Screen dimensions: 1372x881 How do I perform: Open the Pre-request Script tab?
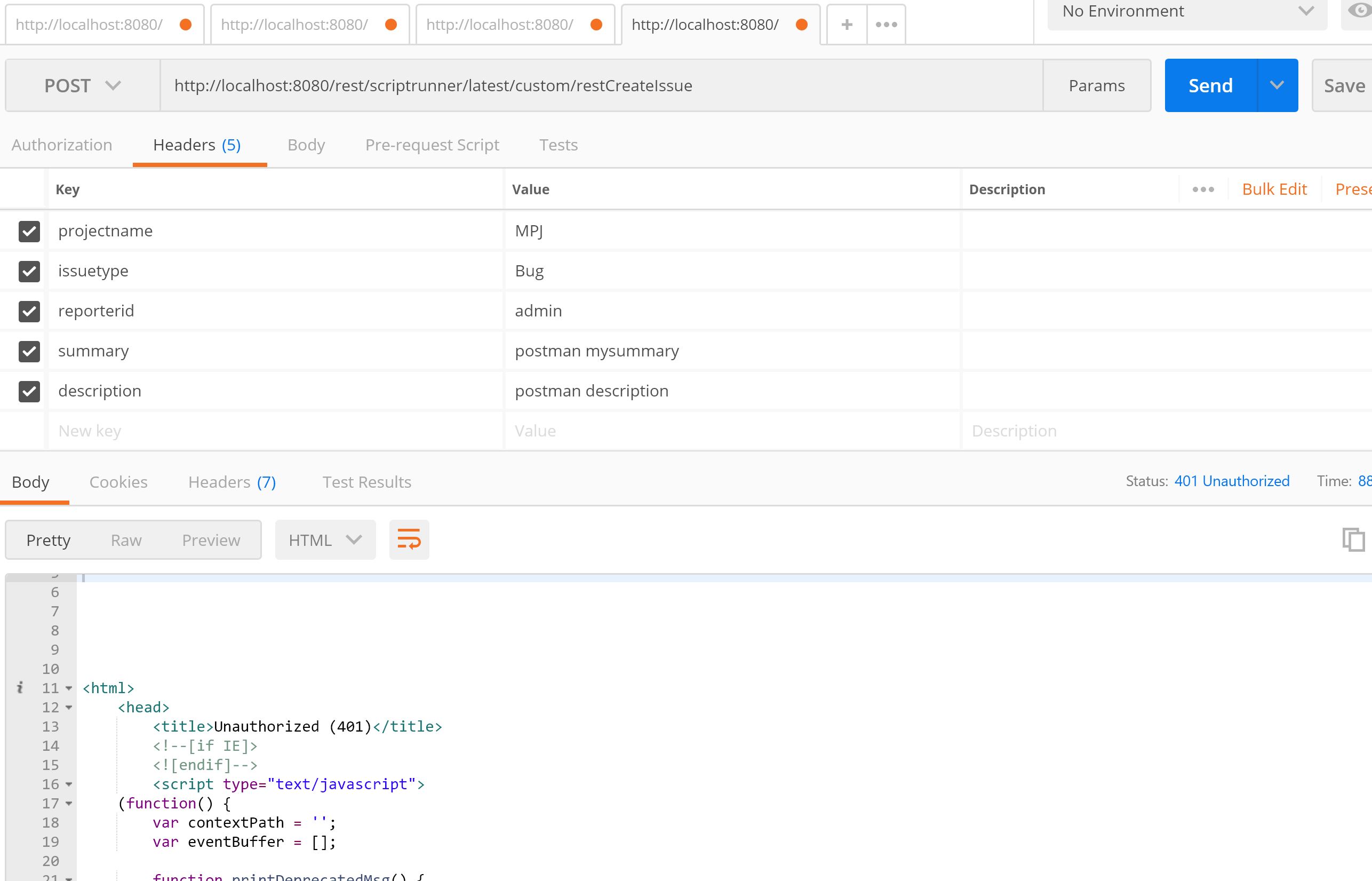pyautogui.click(x=432, y=145)
